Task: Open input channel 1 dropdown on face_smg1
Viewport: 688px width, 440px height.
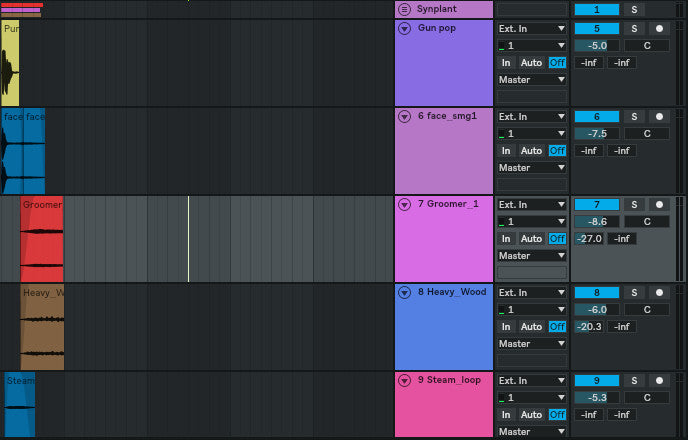Action: pos(532,134)
